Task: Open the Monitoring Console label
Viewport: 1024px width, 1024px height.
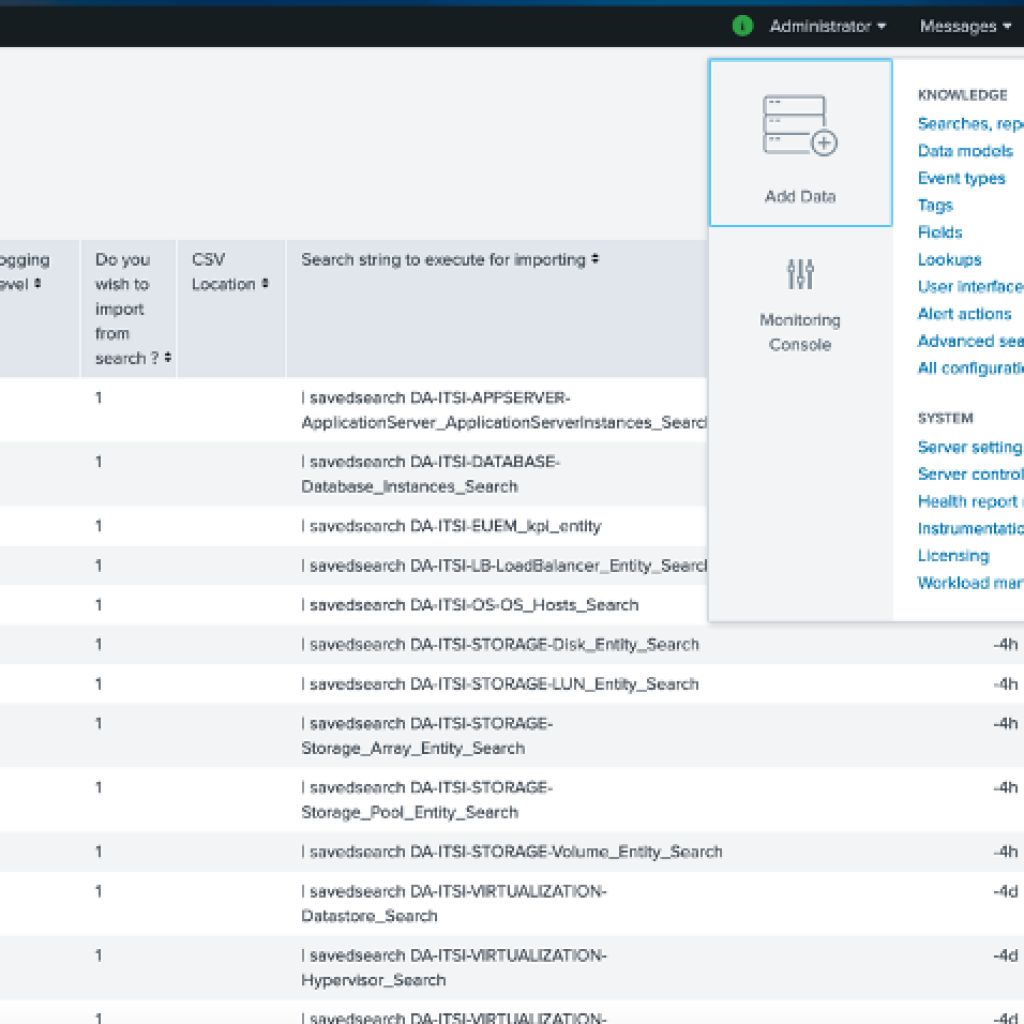Action: (x=800, y=332)
